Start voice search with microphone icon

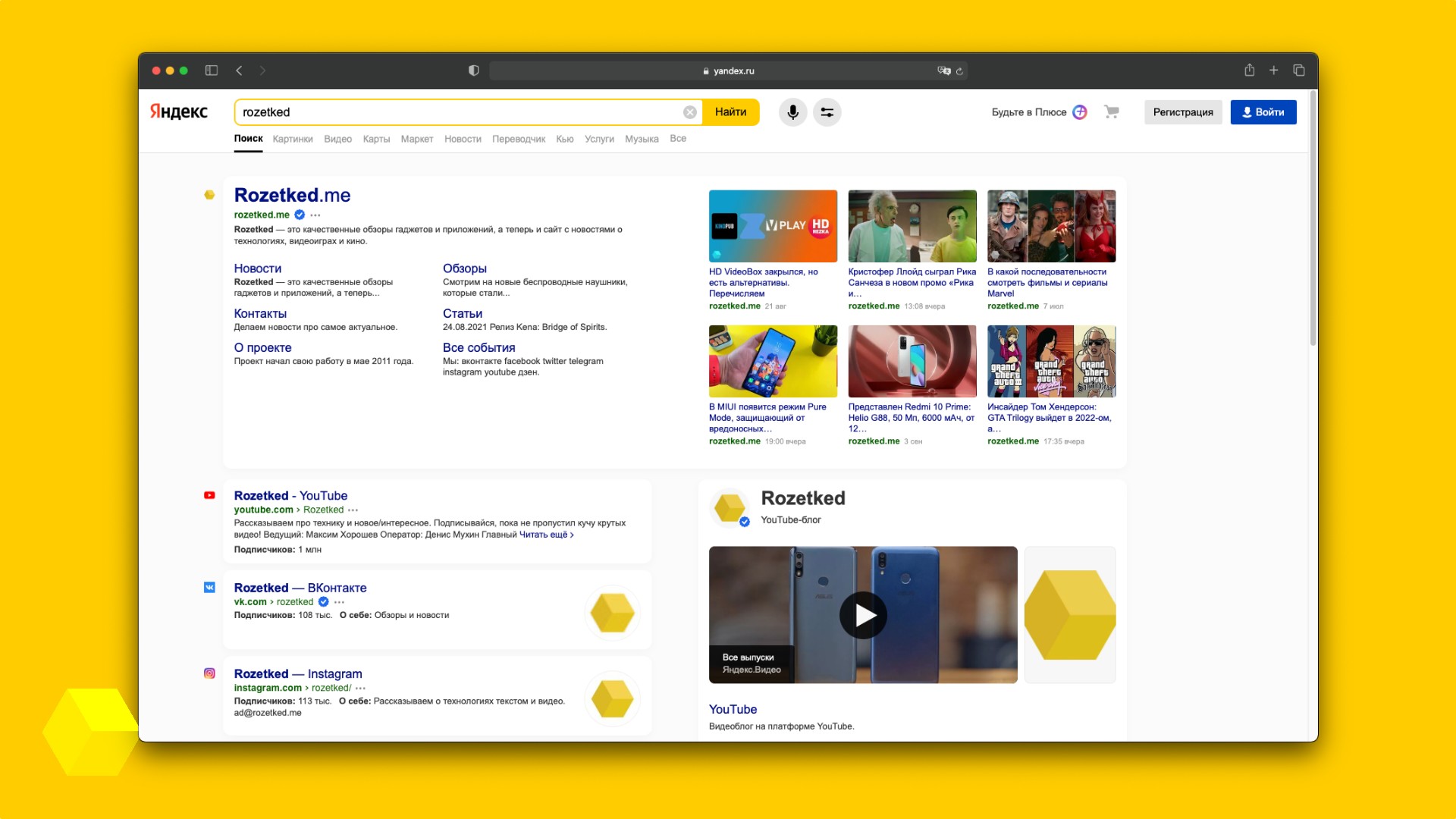pyautogui.click(x=792, y=112)
